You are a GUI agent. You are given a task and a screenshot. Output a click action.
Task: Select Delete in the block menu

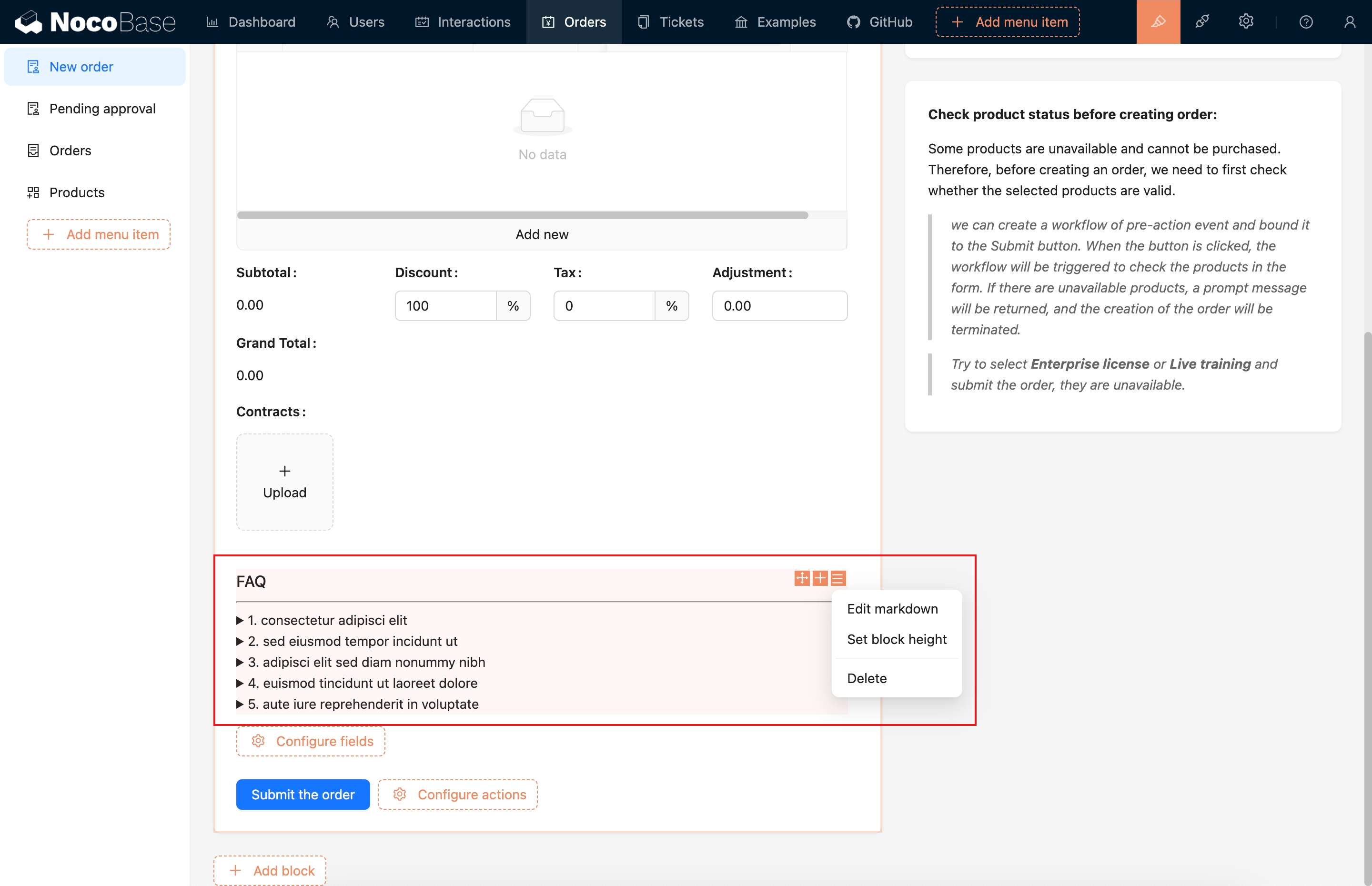(x=867, y=678)
